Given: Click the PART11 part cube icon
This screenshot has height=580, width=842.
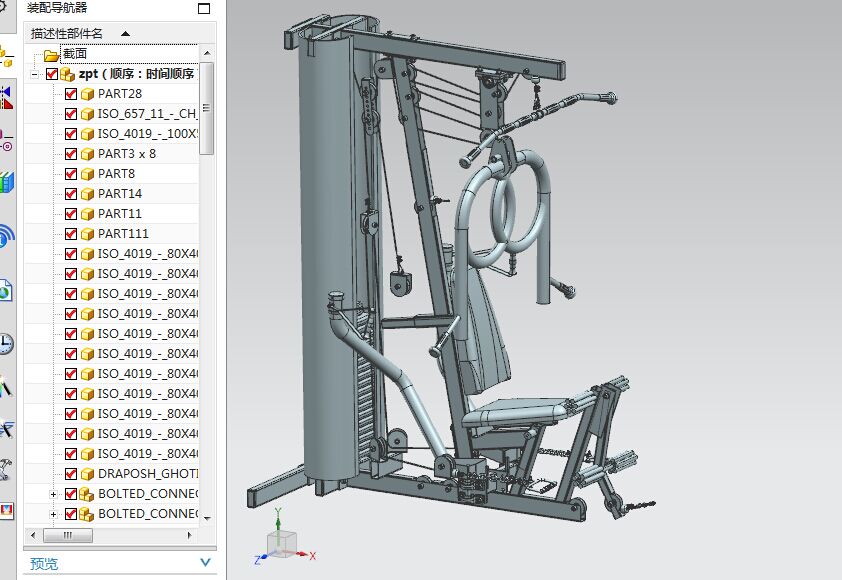Looking at the screenshot, I should (x=87, y=214).
